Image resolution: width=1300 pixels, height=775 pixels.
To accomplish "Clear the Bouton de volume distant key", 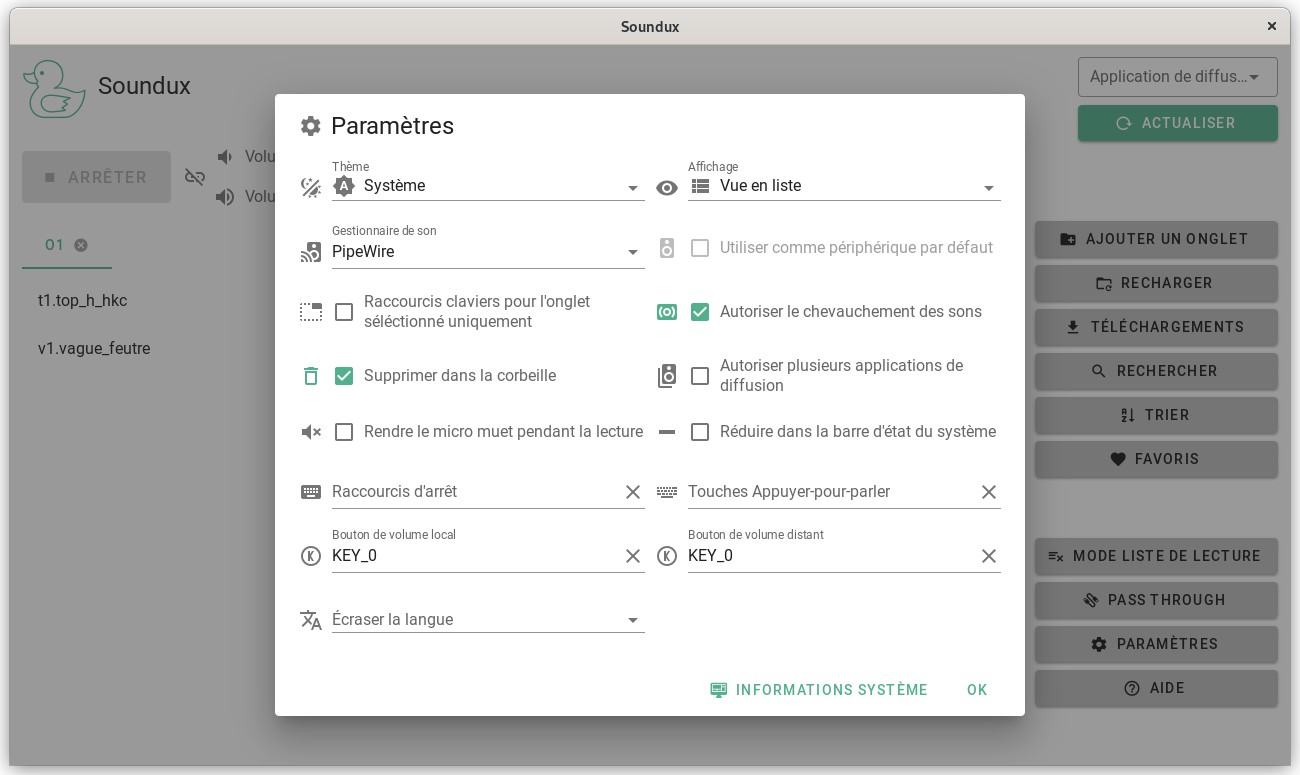I will tap(989, 556).
